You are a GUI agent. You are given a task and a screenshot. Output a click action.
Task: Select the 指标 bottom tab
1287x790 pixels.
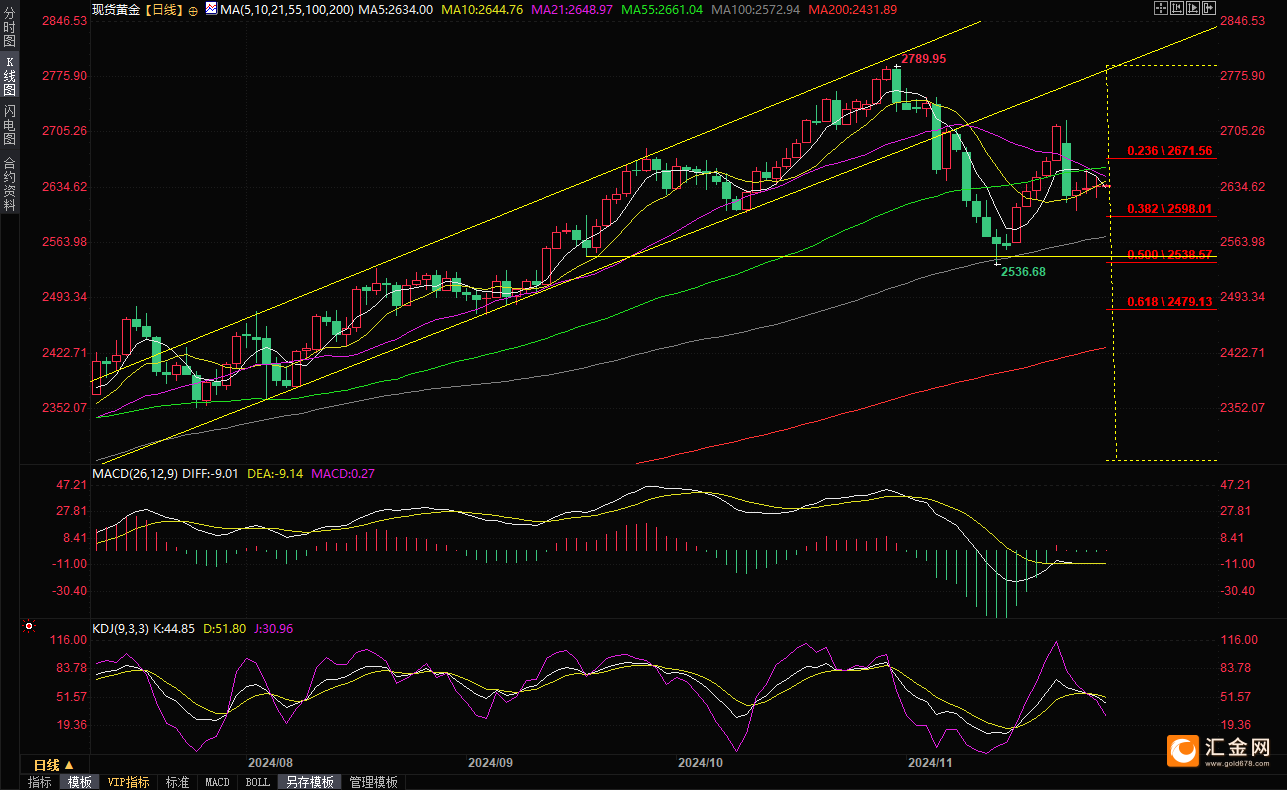click(x=40, y=782)
